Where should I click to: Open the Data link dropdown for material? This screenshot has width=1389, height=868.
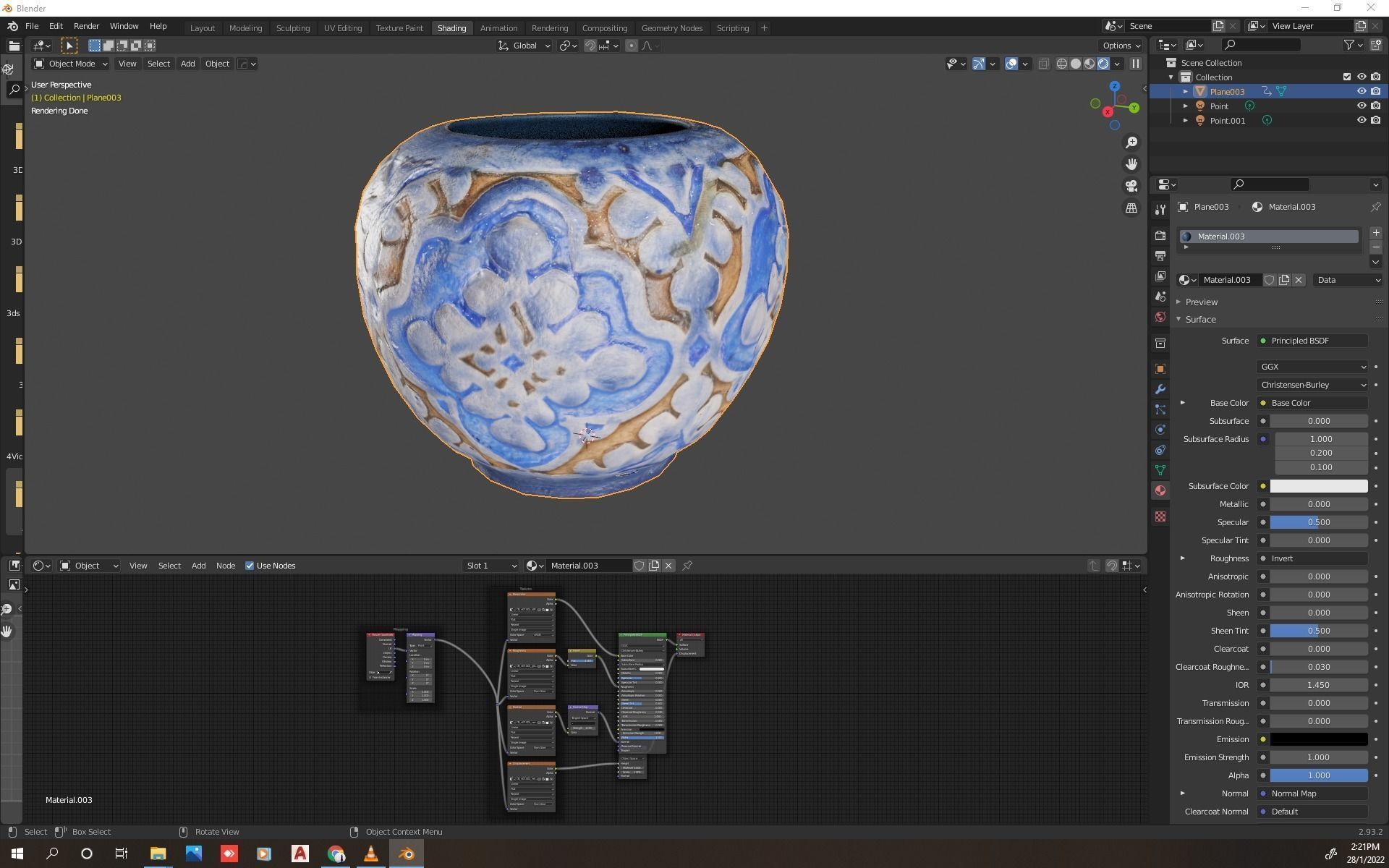[1348, 280]
